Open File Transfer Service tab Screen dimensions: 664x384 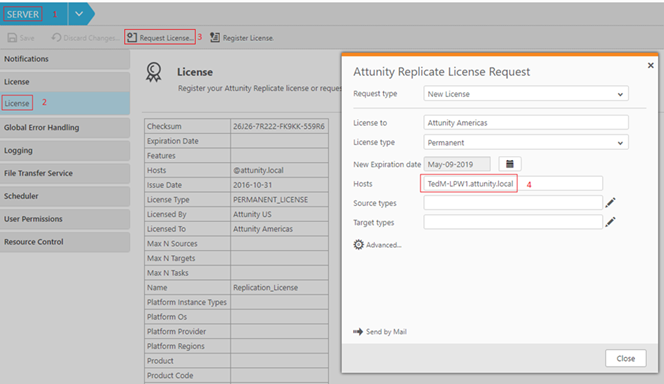tap(65, 173)
